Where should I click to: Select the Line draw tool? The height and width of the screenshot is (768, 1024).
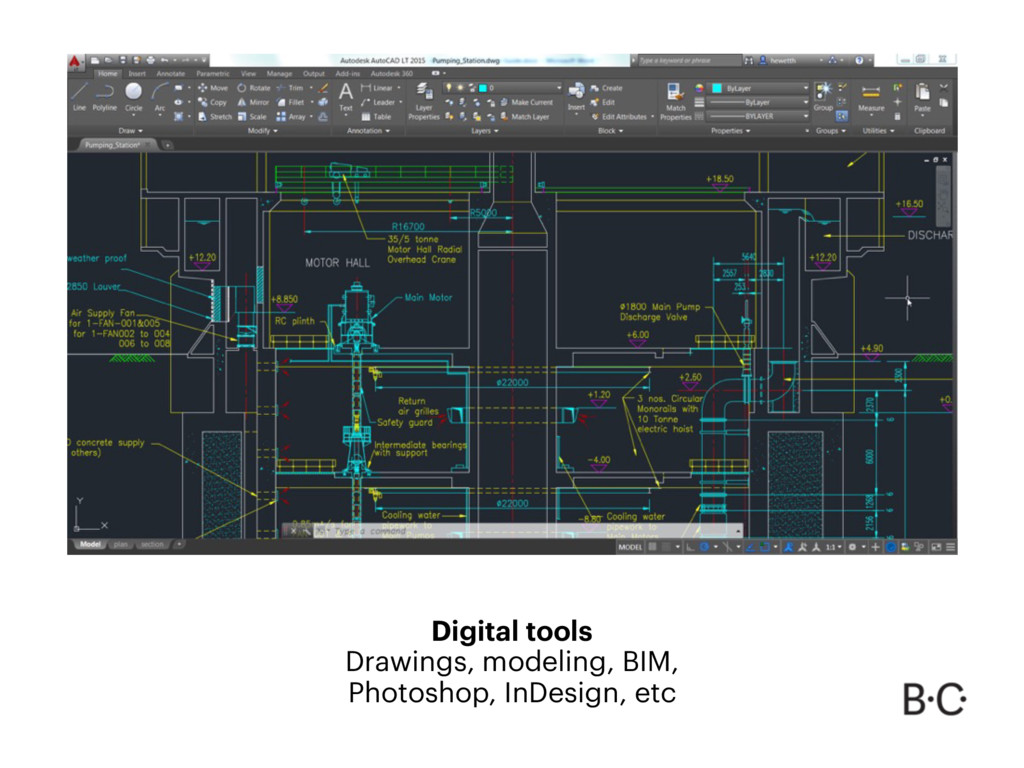[x=79, y=97]
